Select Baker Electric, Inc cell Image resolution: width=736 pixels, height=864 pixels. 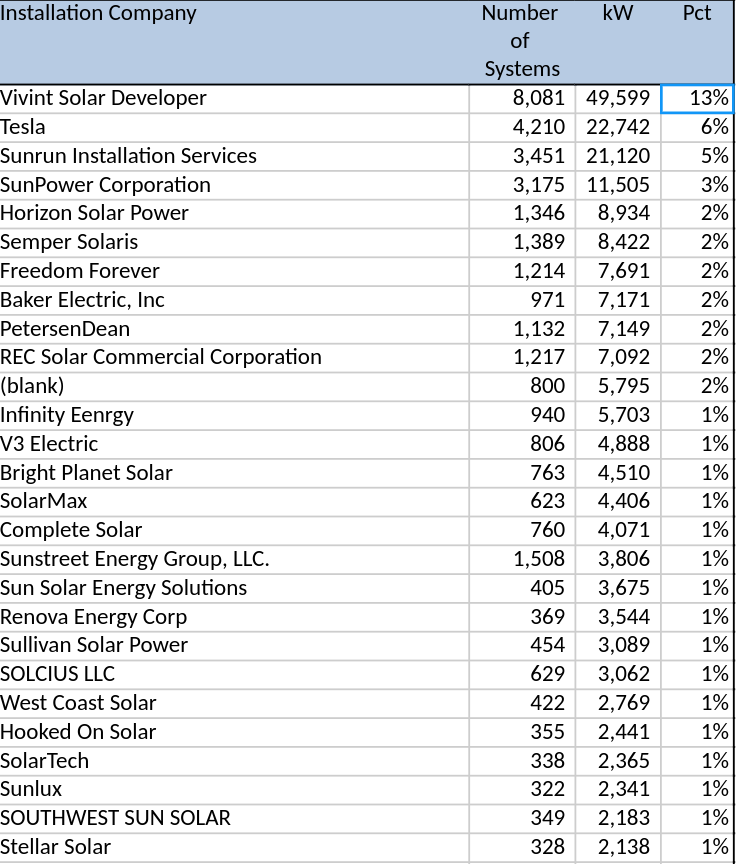[x=234, y=300]
